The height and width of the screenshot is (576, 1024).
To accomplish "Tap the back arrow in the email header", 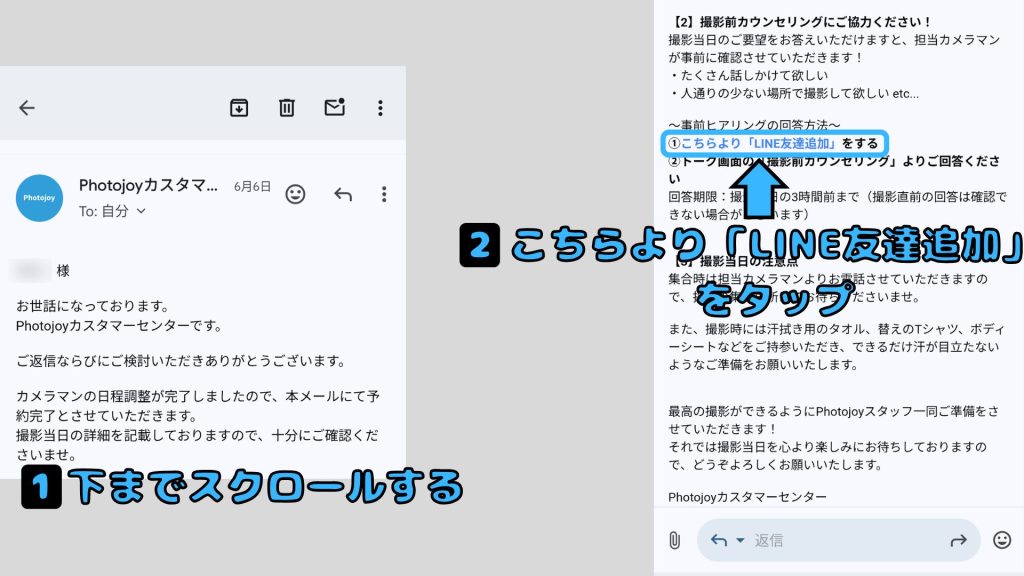I will (27, 108).
